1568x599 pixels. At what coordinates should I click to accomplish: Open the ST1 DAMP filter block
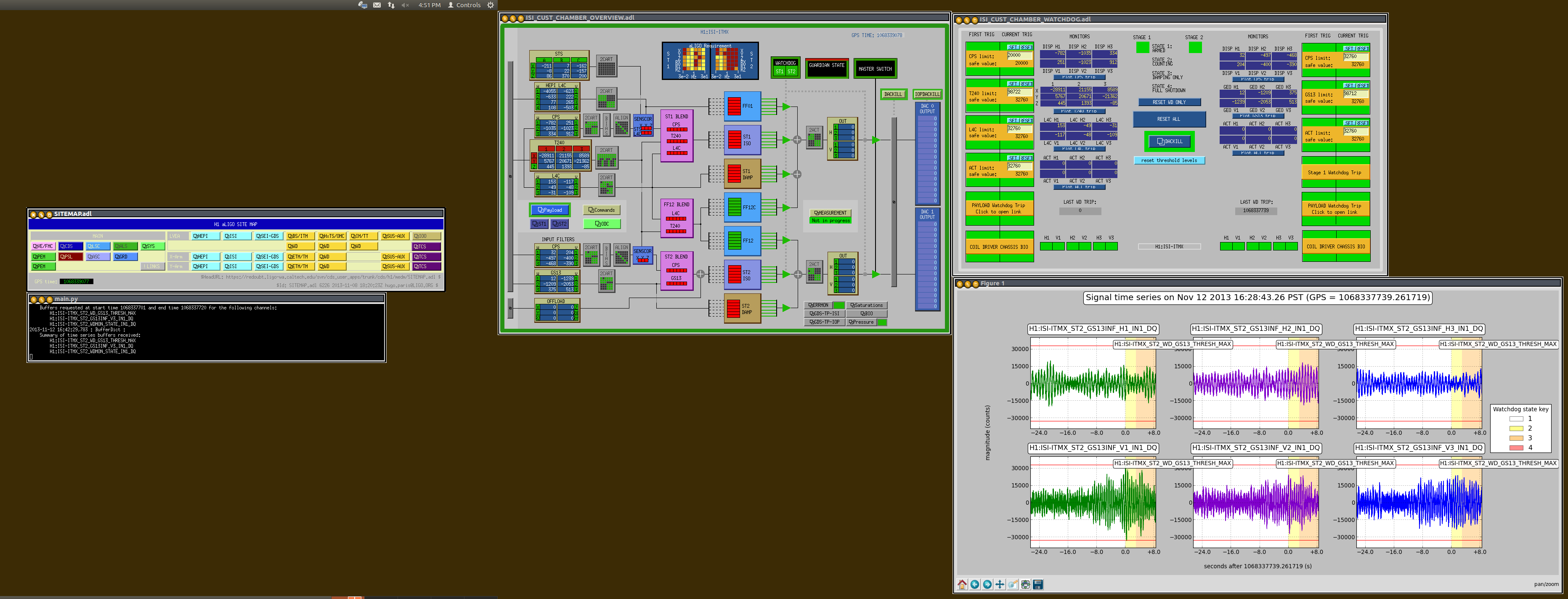click(x=743, y=174)
